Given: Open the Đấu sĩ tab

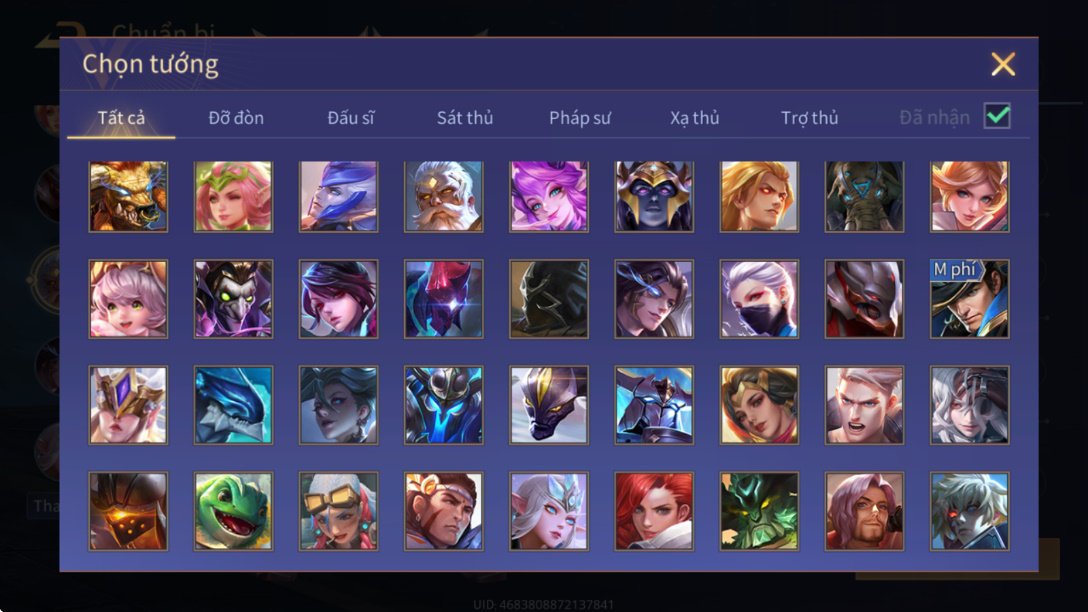Looking at the screenshot, I should point(350,118).
